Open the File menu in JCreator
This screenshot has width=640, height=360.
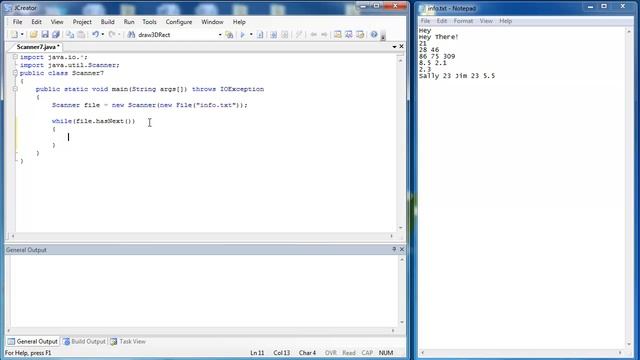click(18, 22)
